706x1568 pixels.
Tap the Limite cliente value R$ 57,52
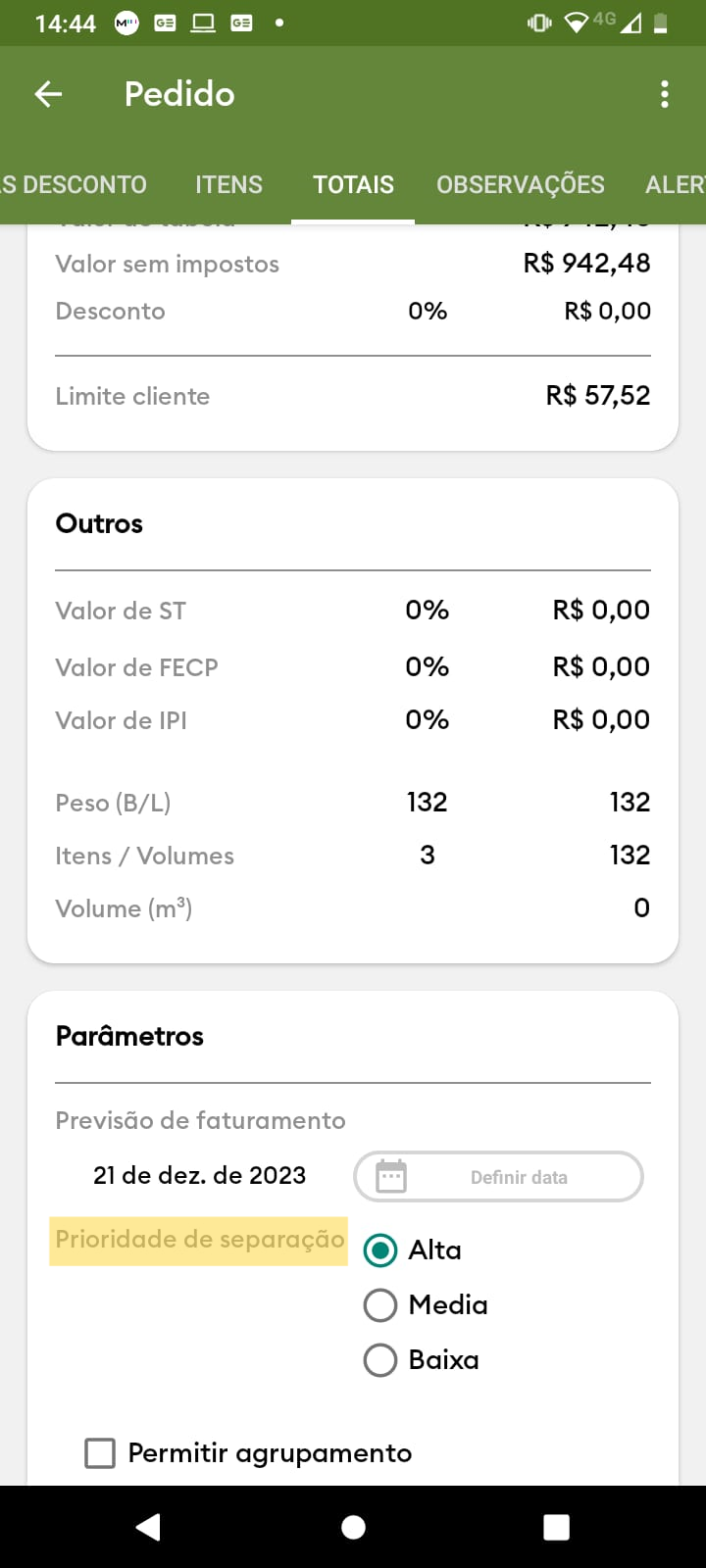pyautogui.click(x=597, y=396)
